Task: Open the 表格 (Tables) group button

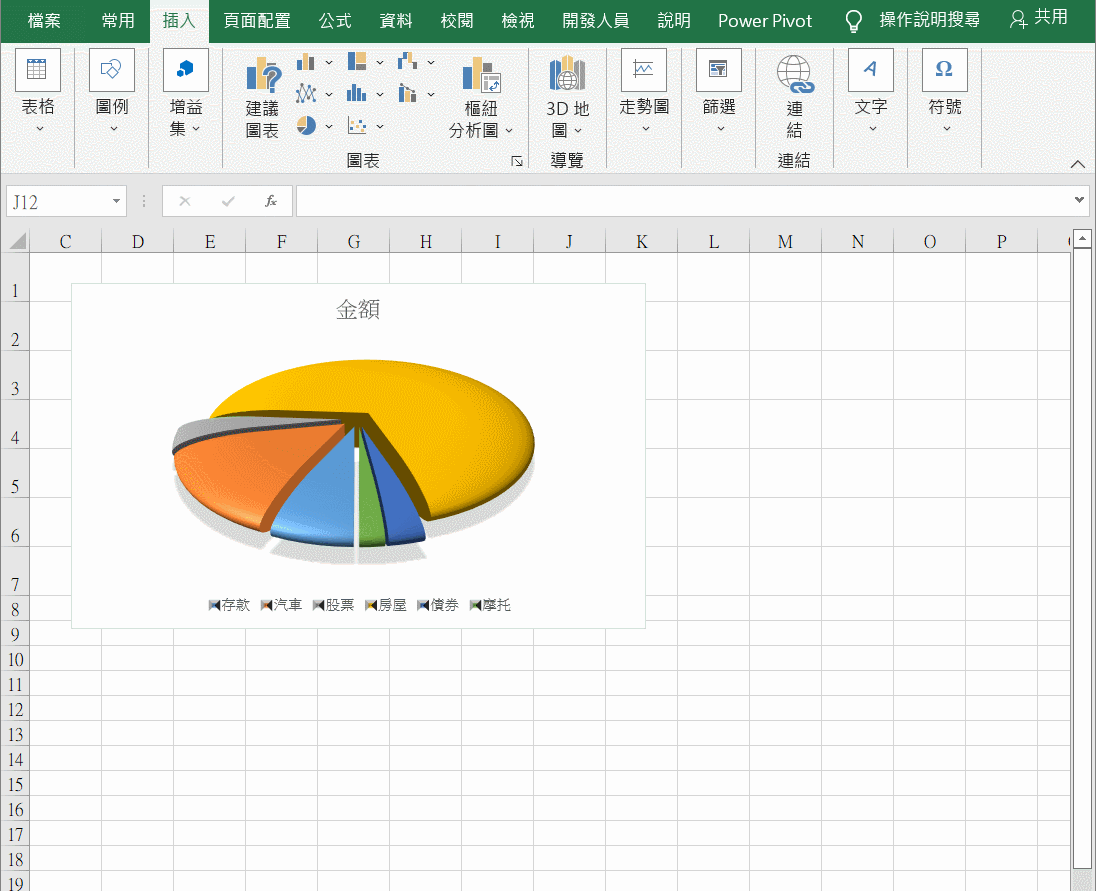Action: coord(38,91)
